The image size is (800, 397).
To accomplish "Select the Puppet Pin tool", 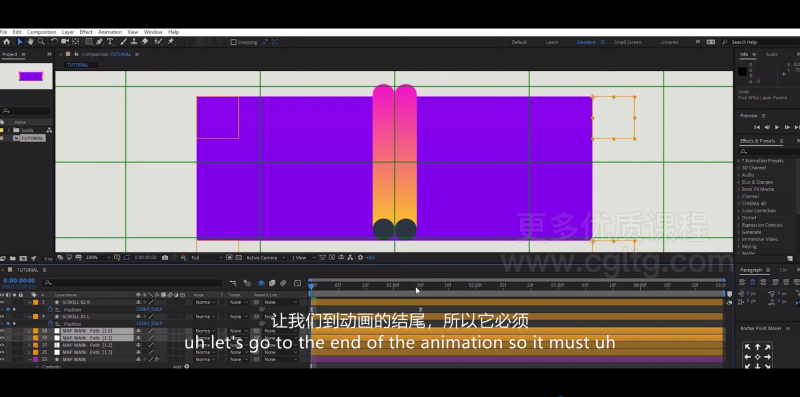I will point(171,42).
